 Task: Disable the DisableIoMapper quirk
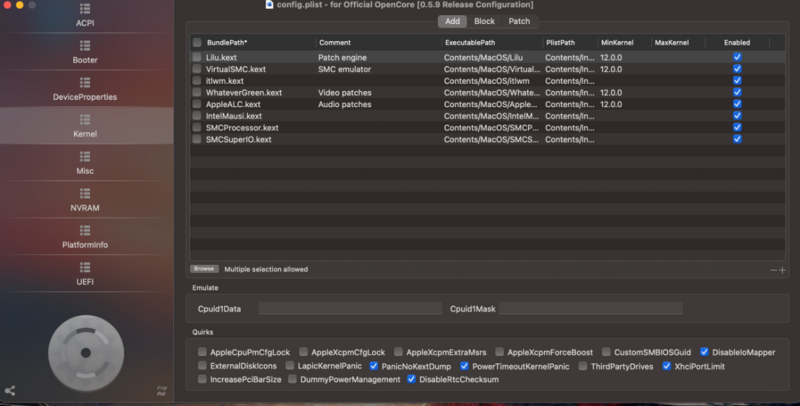pyautogui.click(x=704, y=352)
